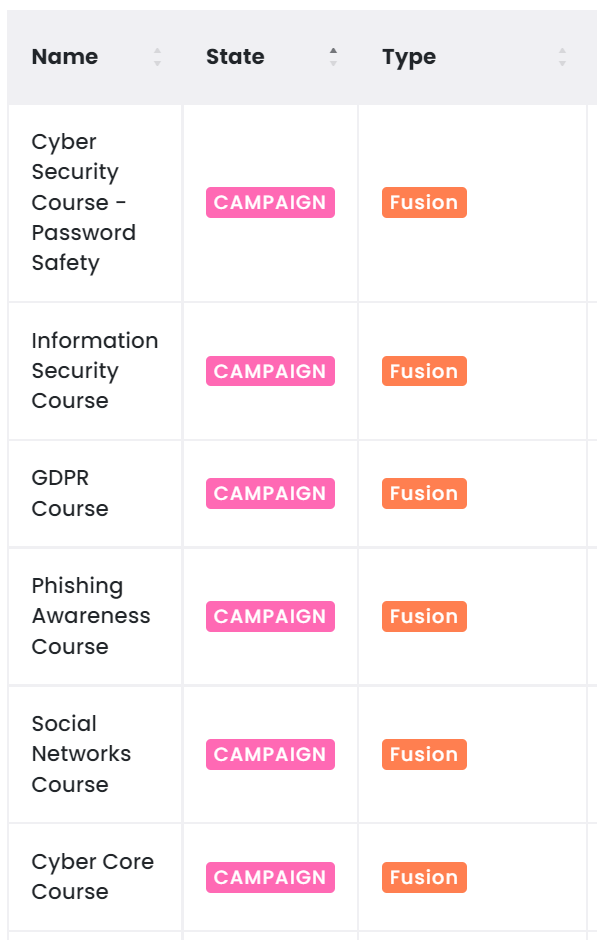597x940 pixels.
Task: Sort table by Type column arrows
Action: (x=562, y=57)
